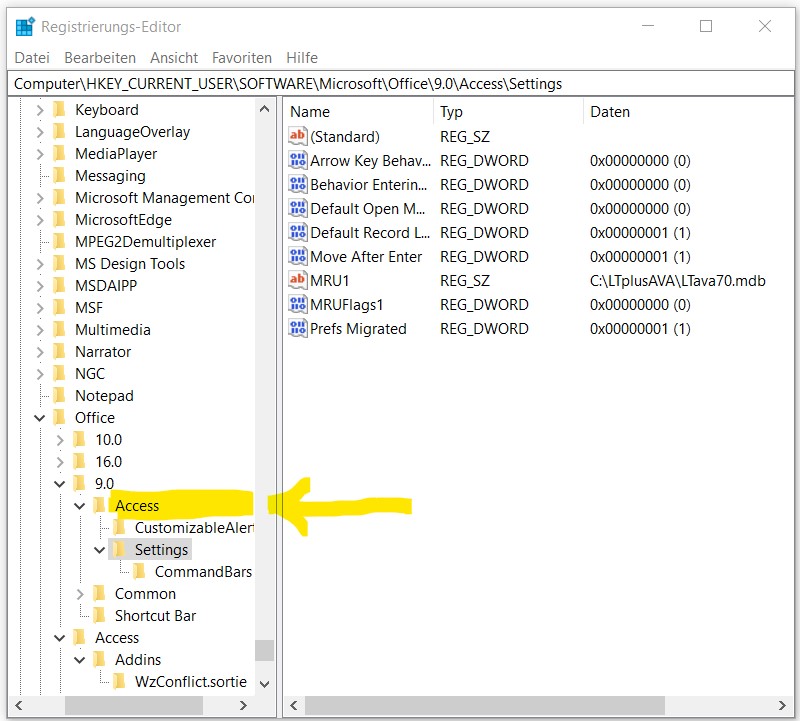Click the folder icon of Messaging

60,175
